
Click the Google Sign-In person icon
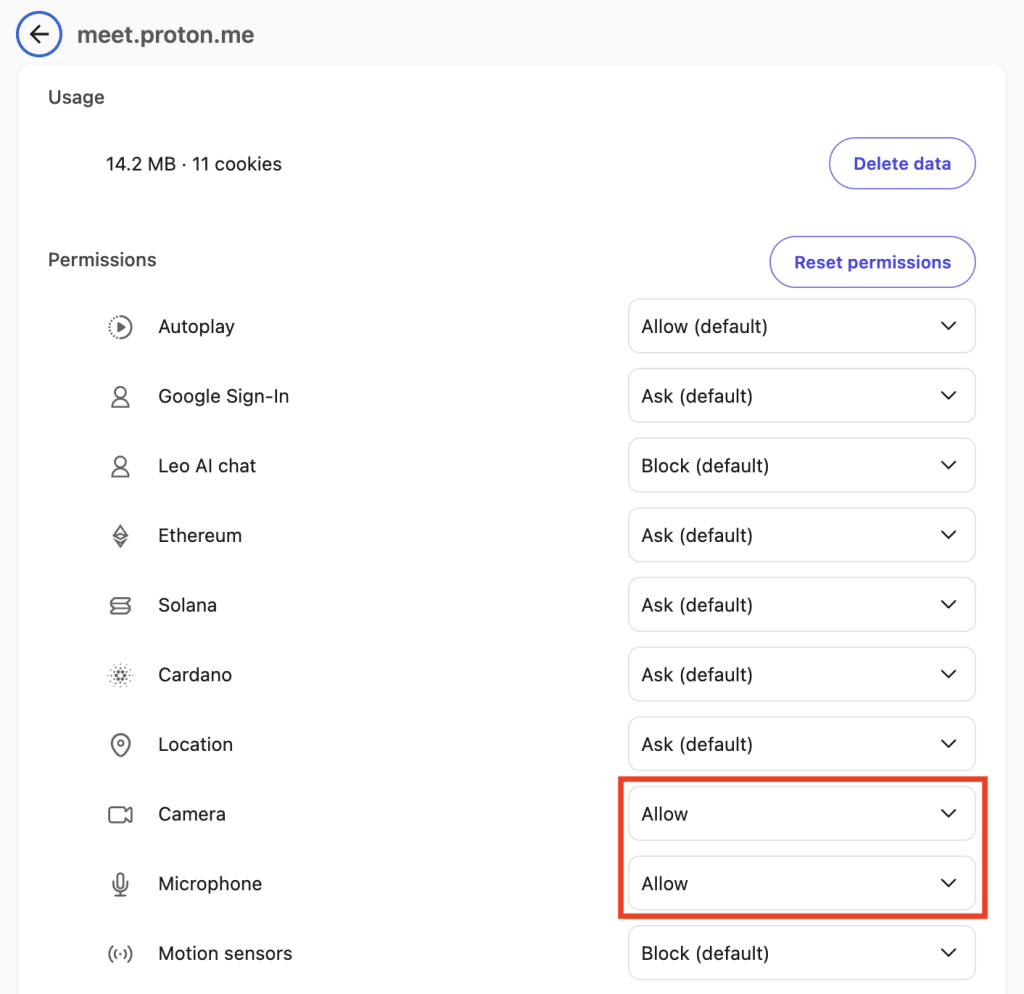pyautogui.click(x=120, y=396)
